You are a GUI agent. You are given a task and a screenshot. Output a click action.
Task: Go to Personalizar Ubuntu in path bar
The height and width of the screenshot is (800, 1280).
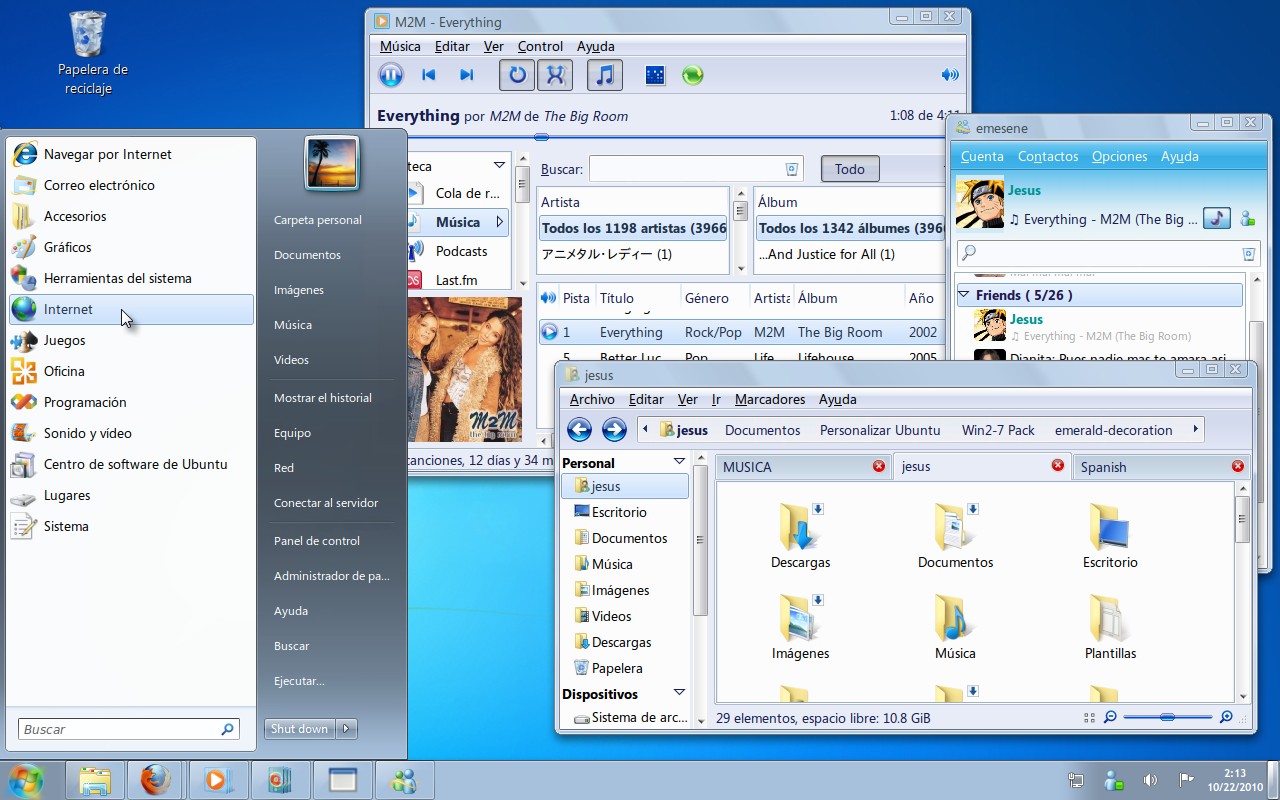point(880,430)
